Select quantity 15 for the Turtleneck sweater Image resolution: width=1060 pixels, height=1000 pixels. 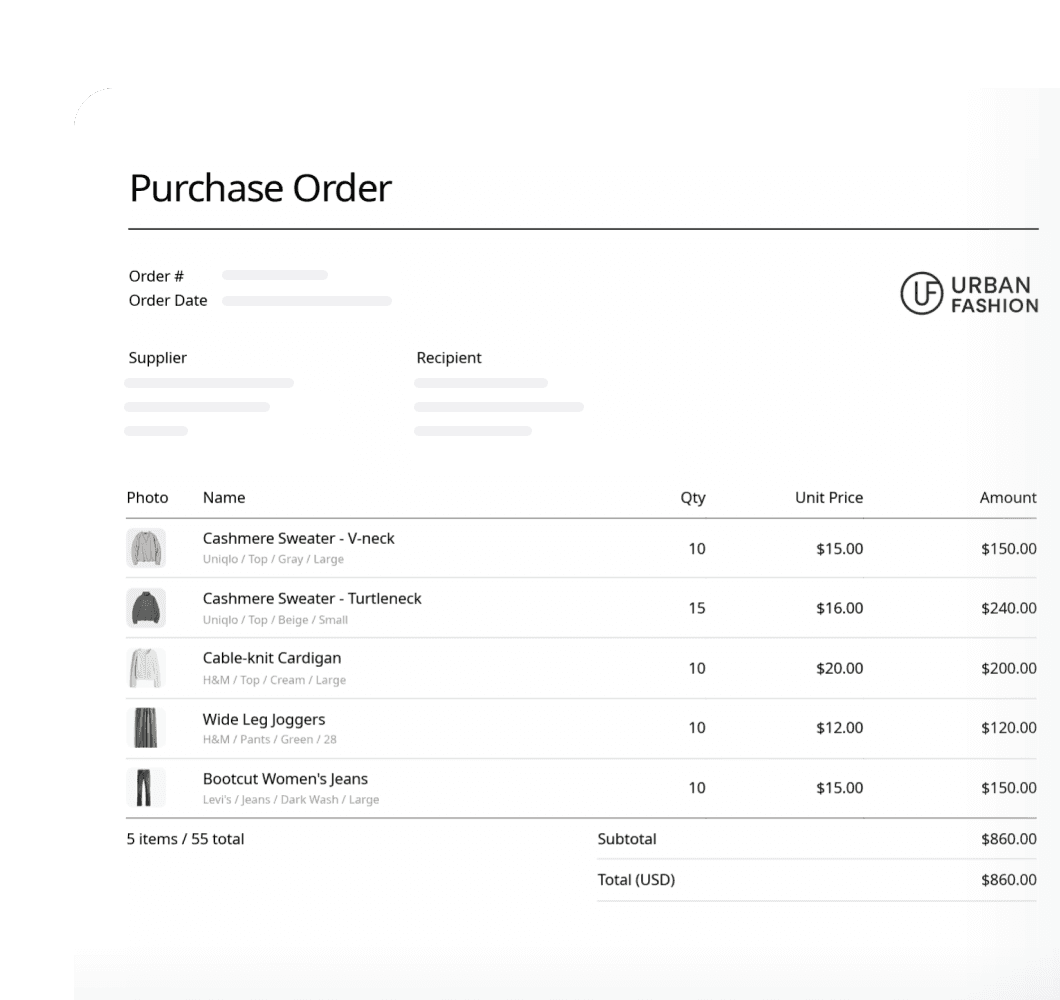(x=697, y=608)
